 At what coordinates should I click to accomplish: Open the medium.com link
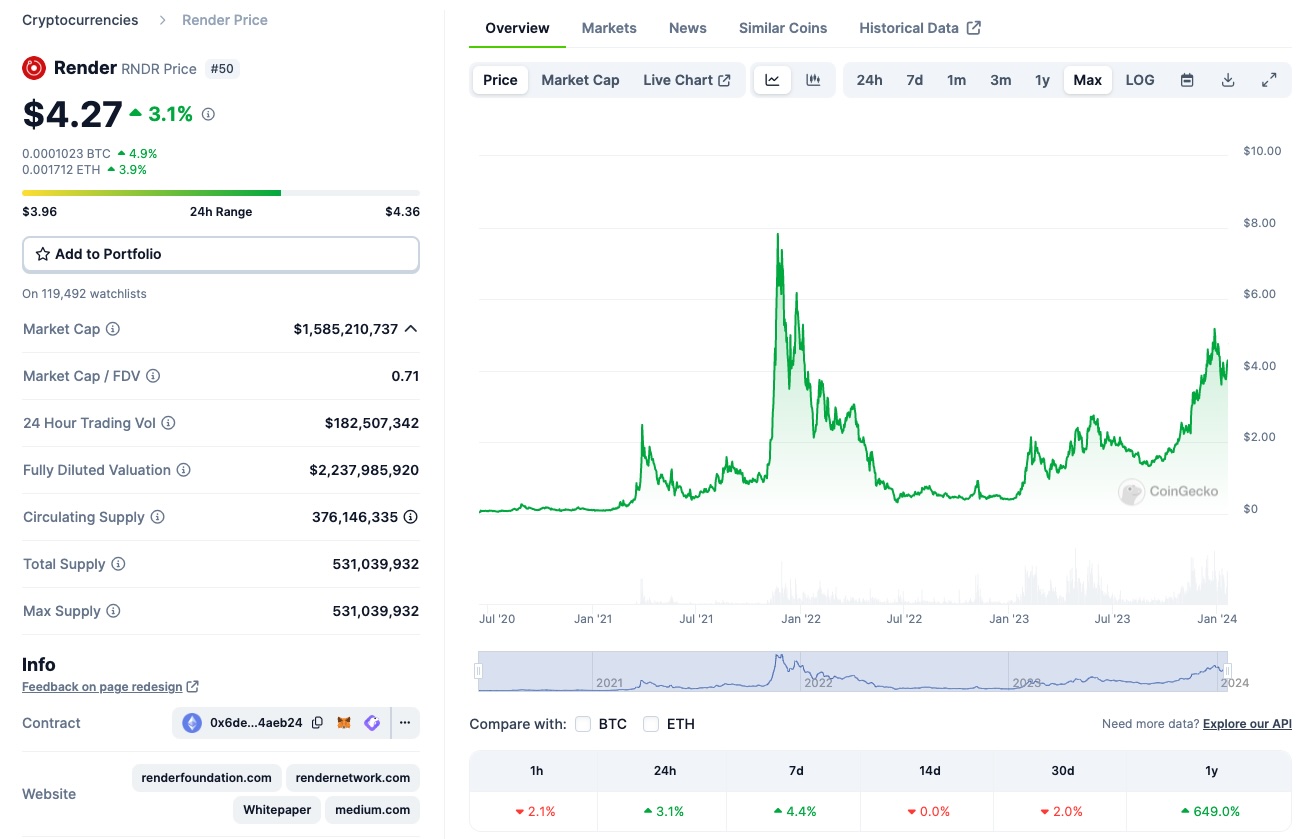point(372,809)
